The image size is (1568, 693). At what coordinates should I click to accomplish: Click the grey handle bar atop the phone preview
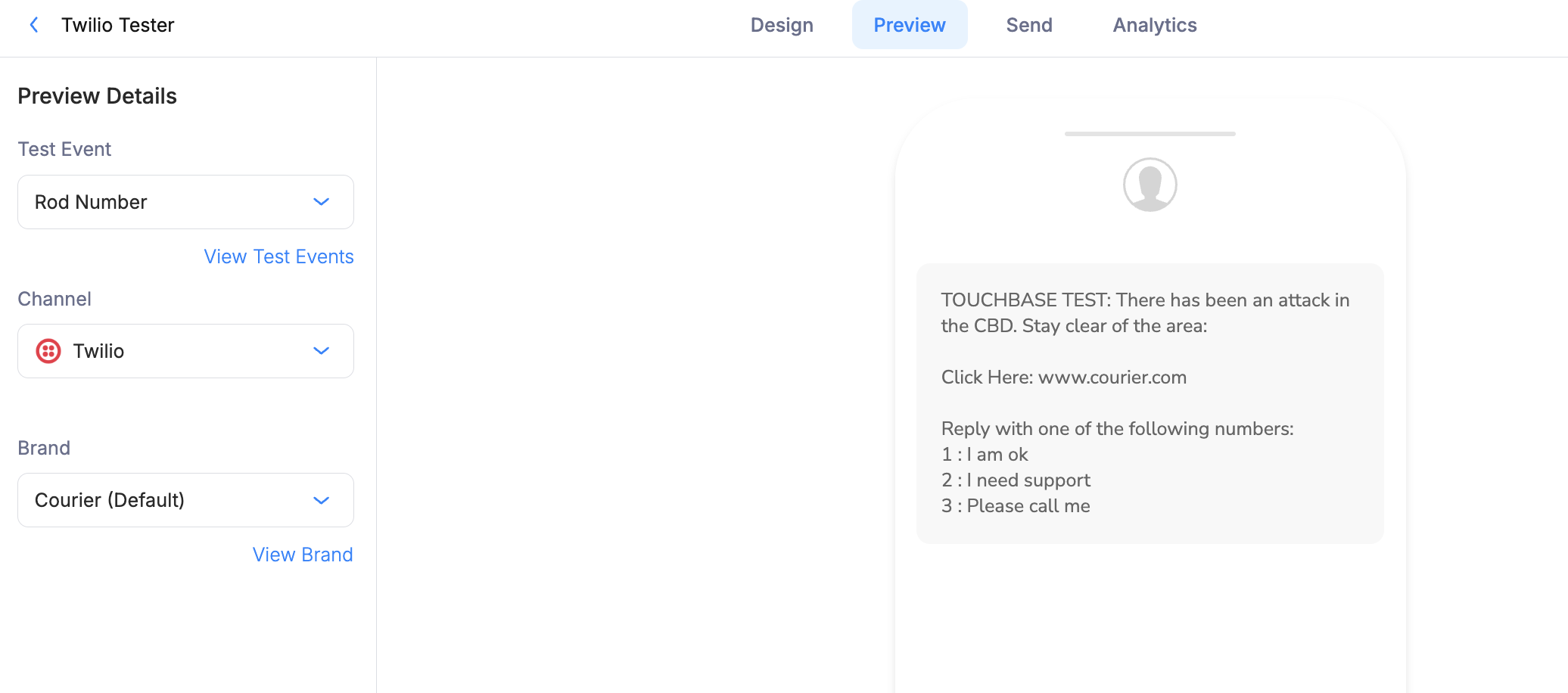pos(1149,135)
